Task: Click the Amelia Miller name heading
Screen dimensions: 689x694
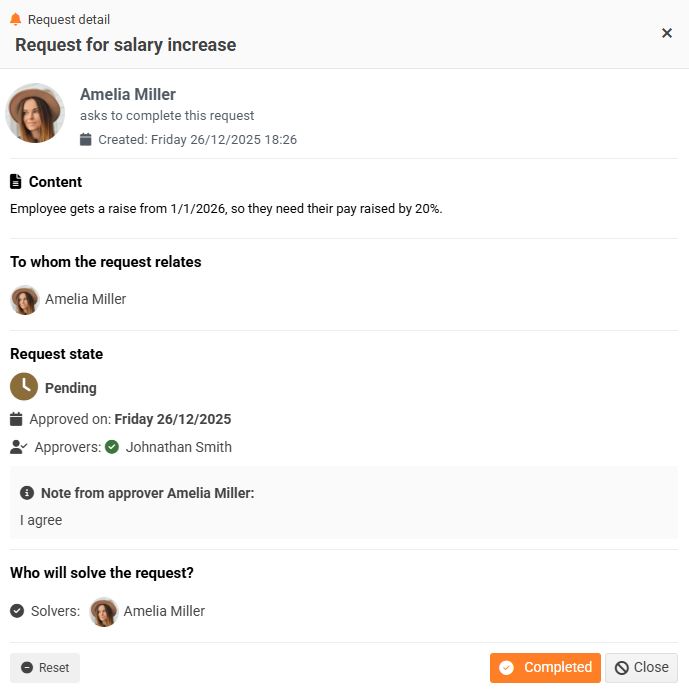Action: (x=128, y=94)
